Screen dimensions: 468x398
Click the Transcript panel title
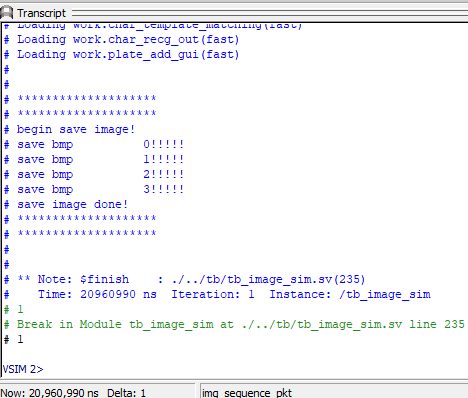click(x=42, y=13)
